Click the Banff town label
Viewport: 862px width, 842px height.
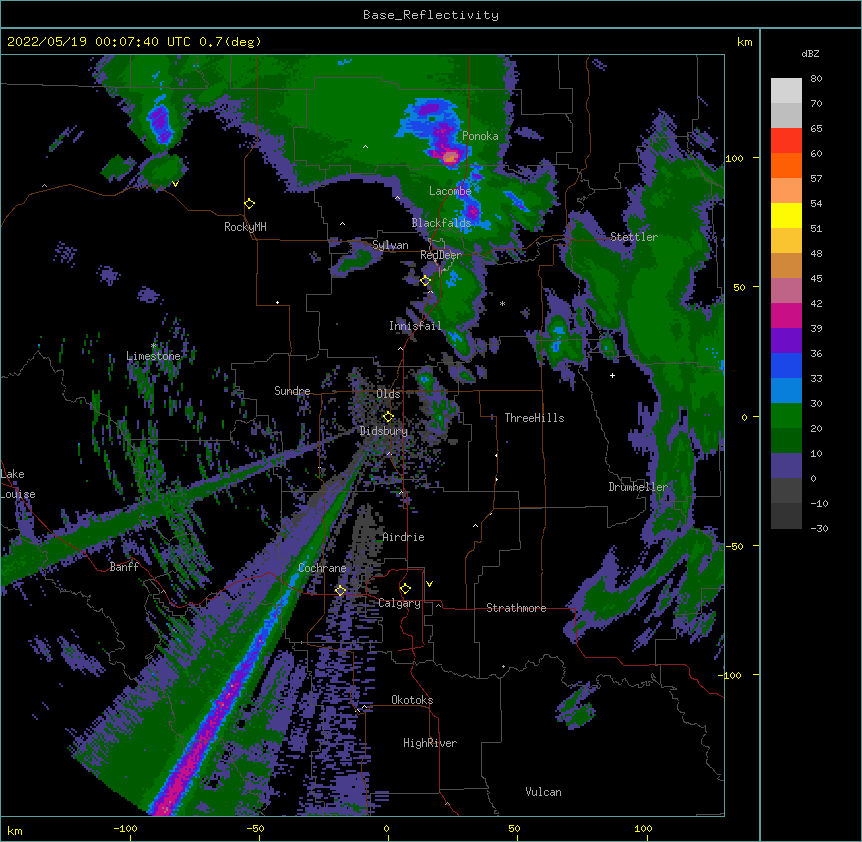[124, 567]
